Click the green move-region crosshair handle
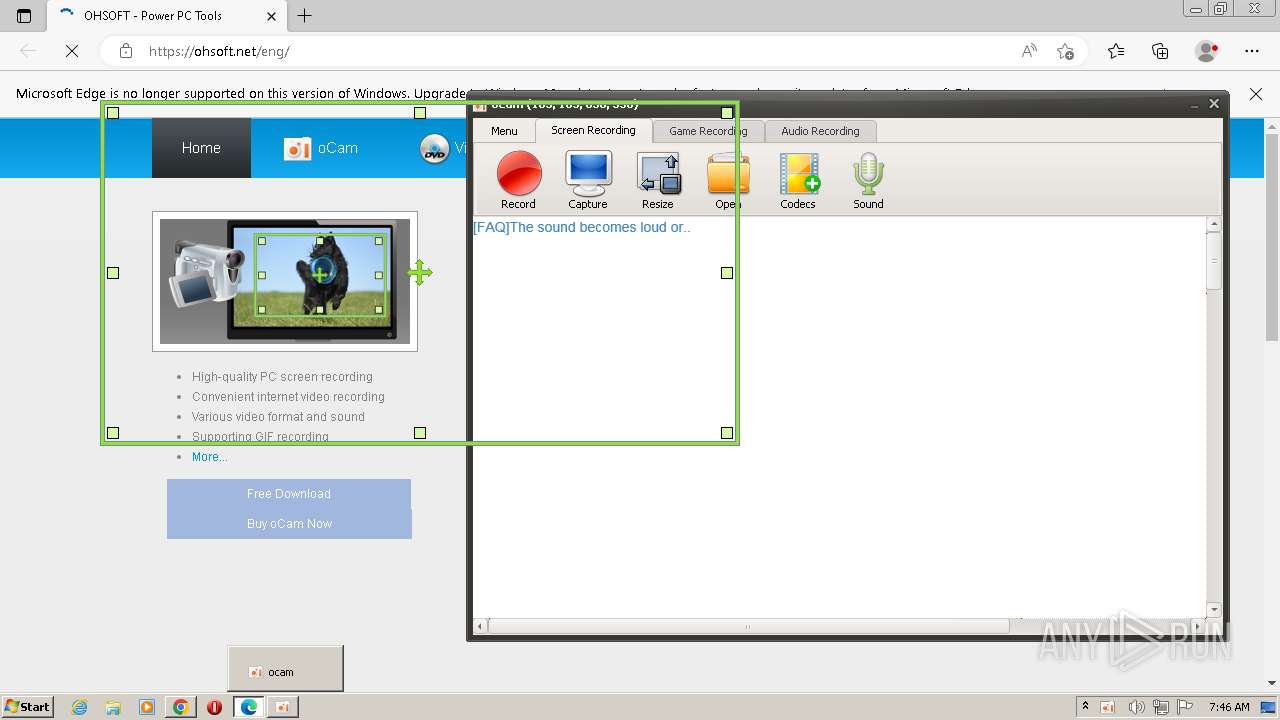 419,272
